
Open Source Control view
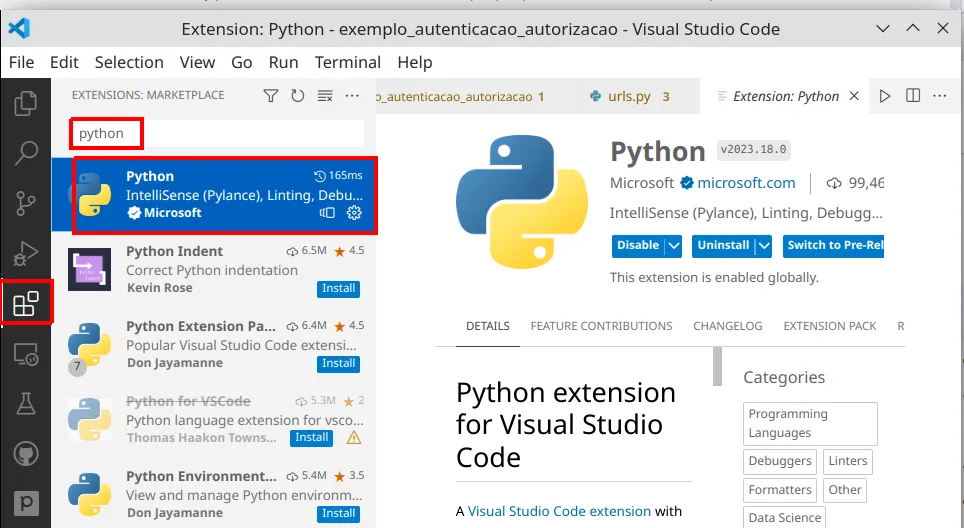[x=26, y=203]
